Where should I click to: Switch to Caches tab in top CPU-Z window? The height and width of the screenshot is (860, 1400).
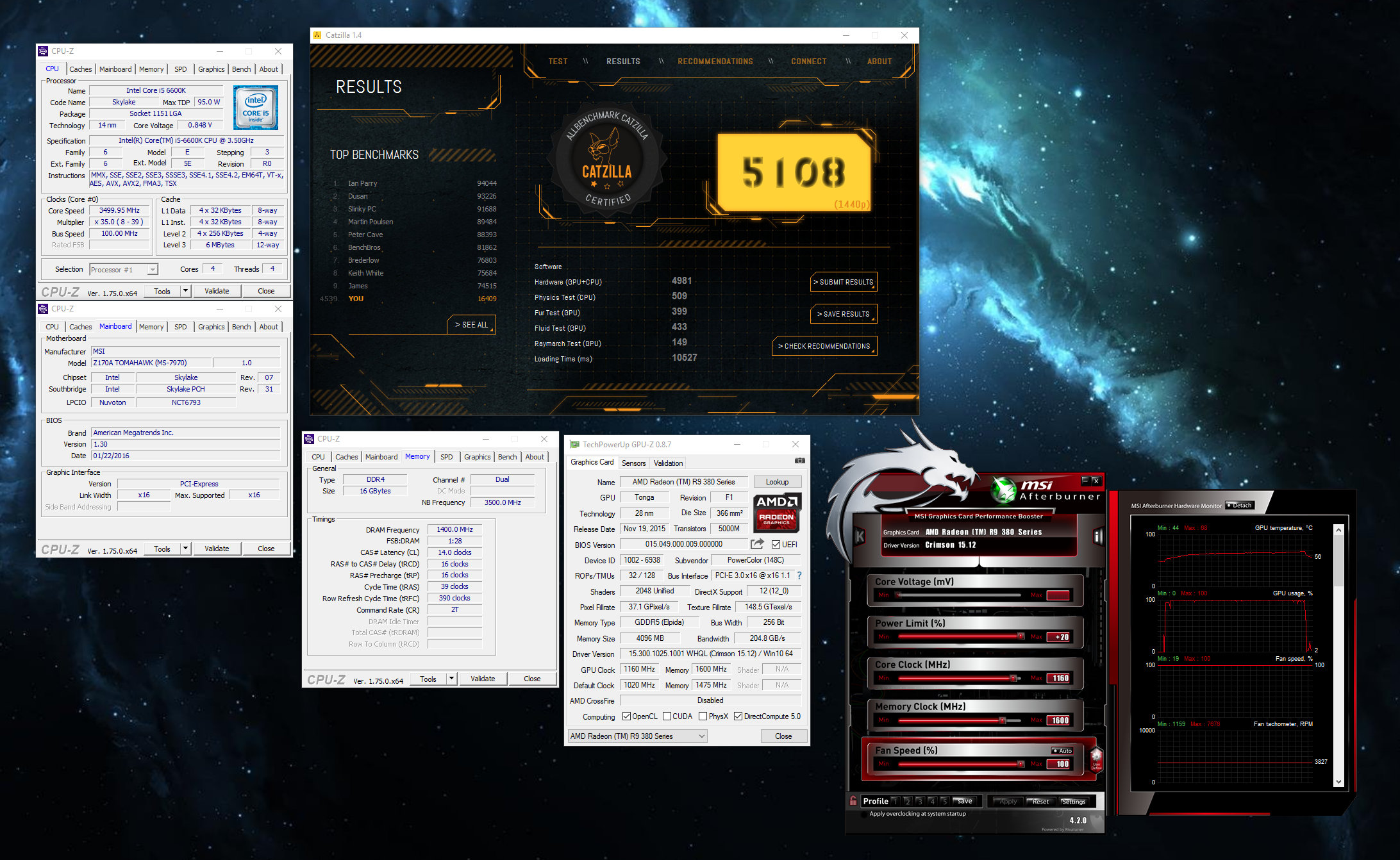81,69
